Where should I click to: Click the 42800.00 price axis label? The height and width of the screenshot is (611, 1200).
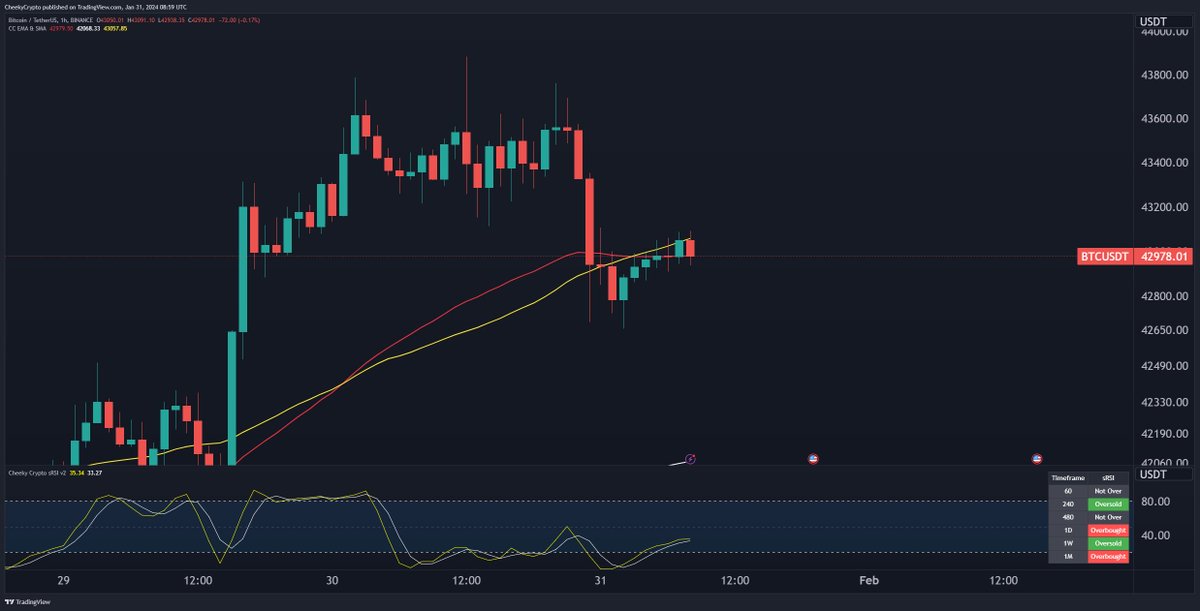click(1165, 297)
